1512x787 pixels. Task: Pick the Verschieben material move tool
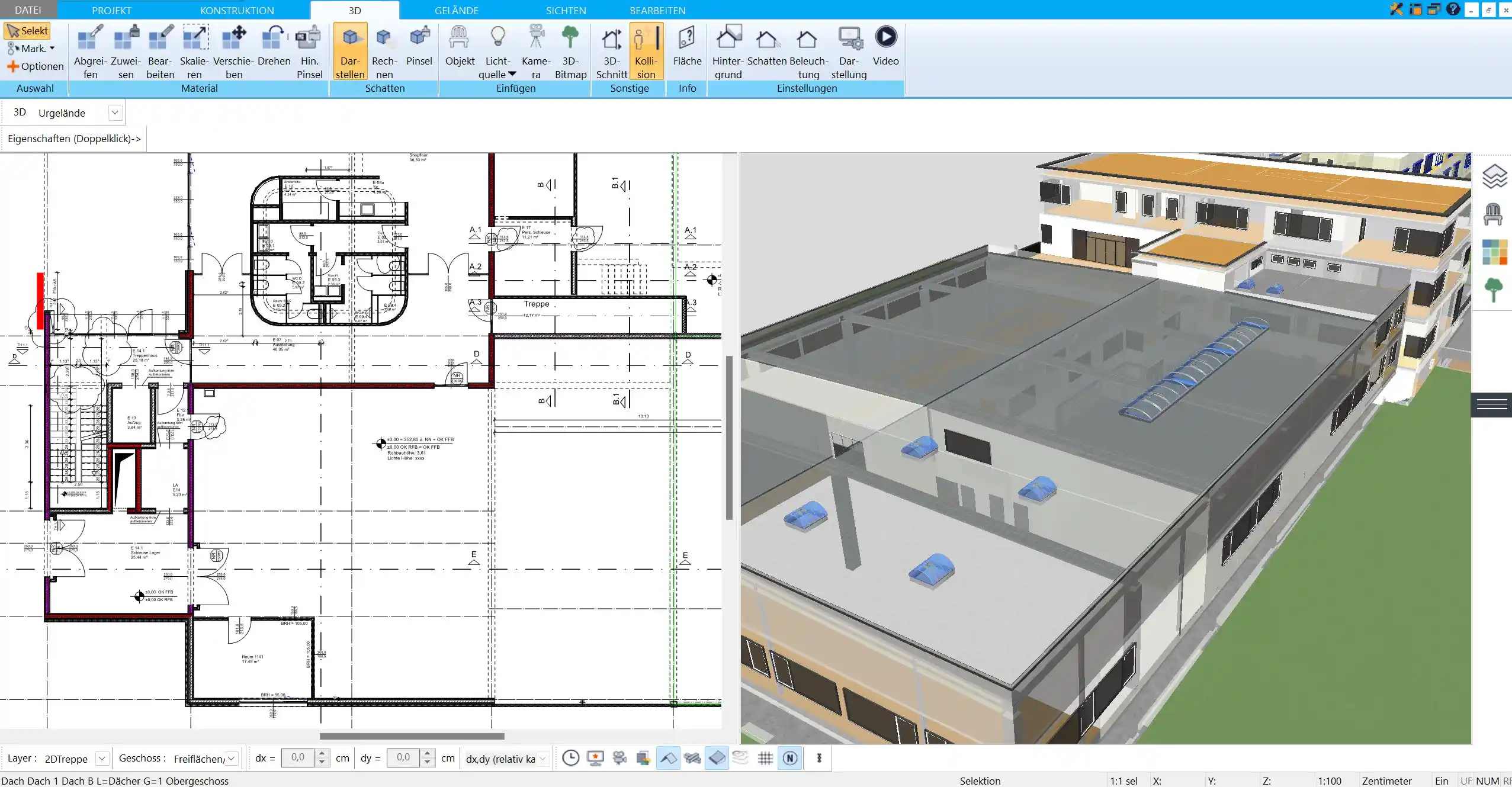(233, 52)
